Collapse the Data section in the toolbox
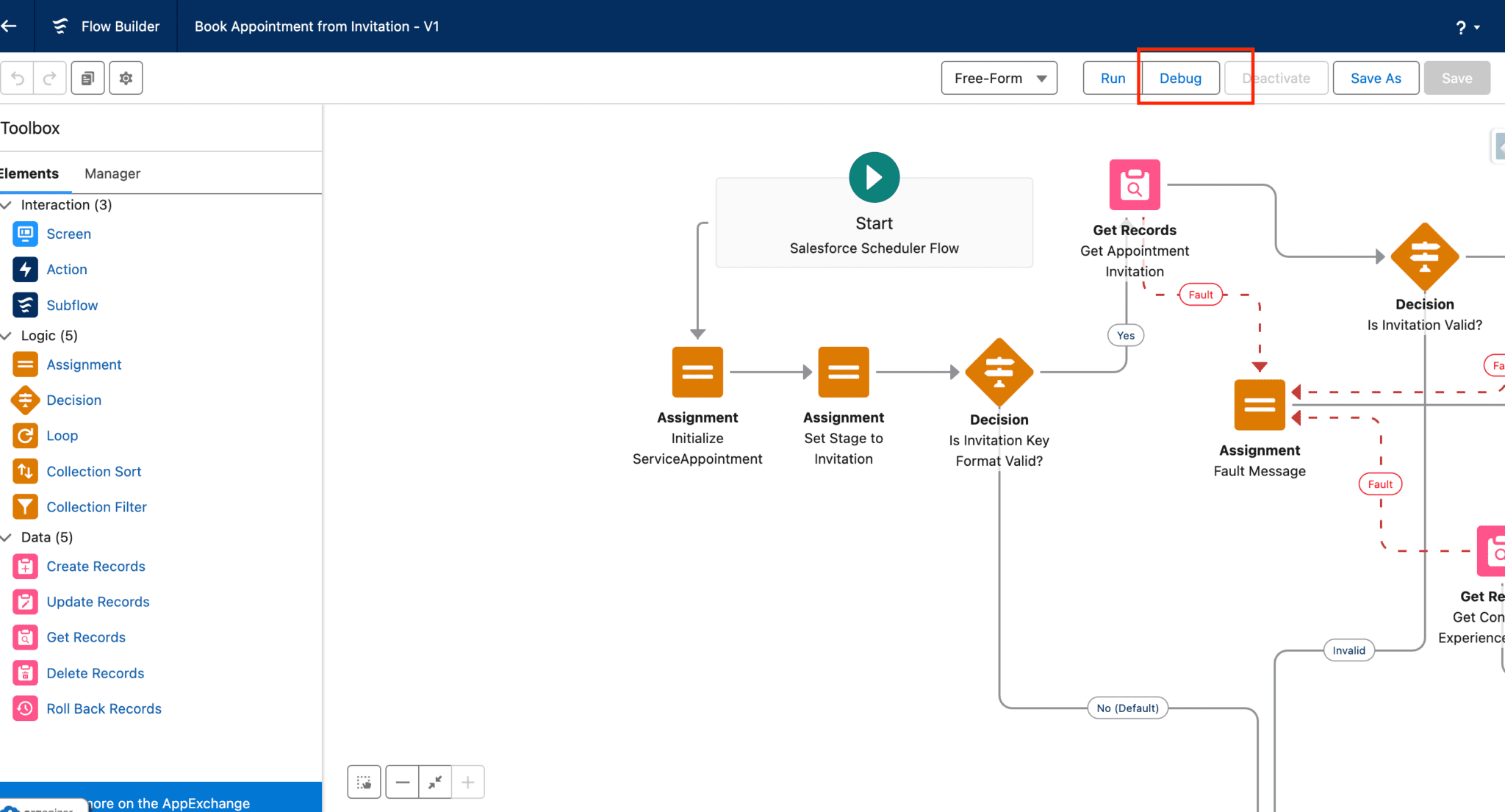Screen dimensions: 1505x812 click(7, 536)
